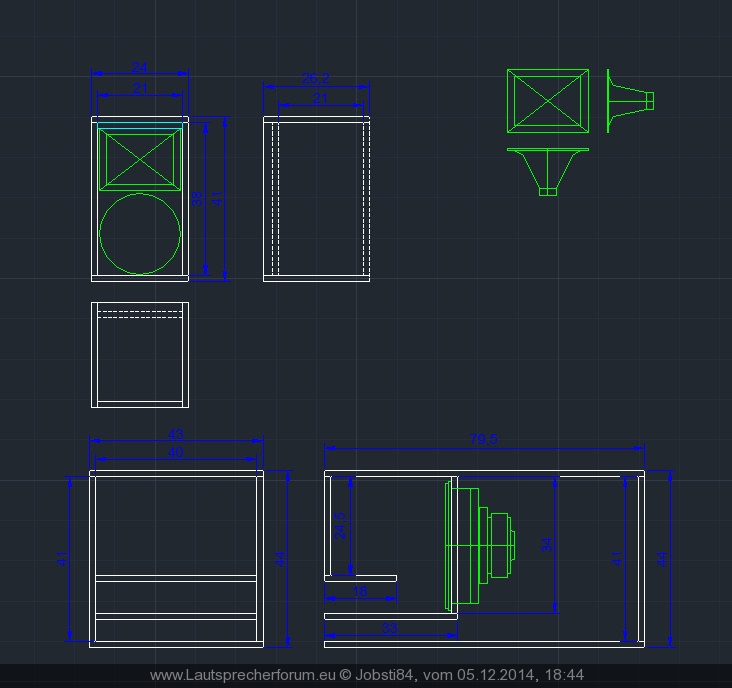This screenshot has width=732, height=688.
Task: Select the 24,5 vertical dimension text
Action: [x=340, y=526]
